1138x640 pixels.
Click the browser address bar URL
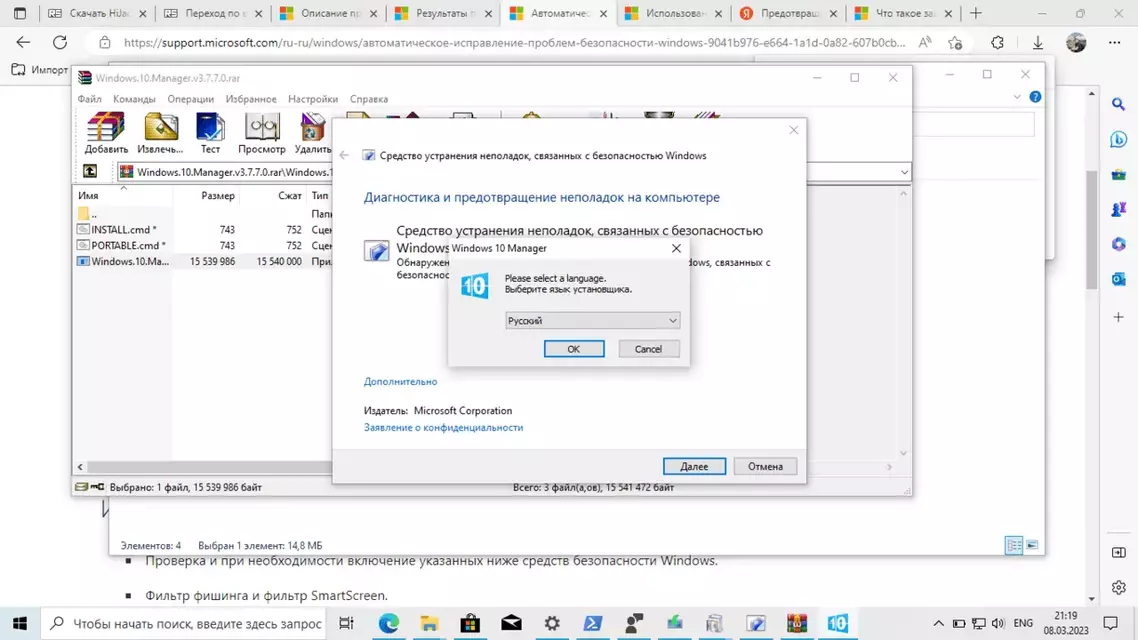click(514, 43)
